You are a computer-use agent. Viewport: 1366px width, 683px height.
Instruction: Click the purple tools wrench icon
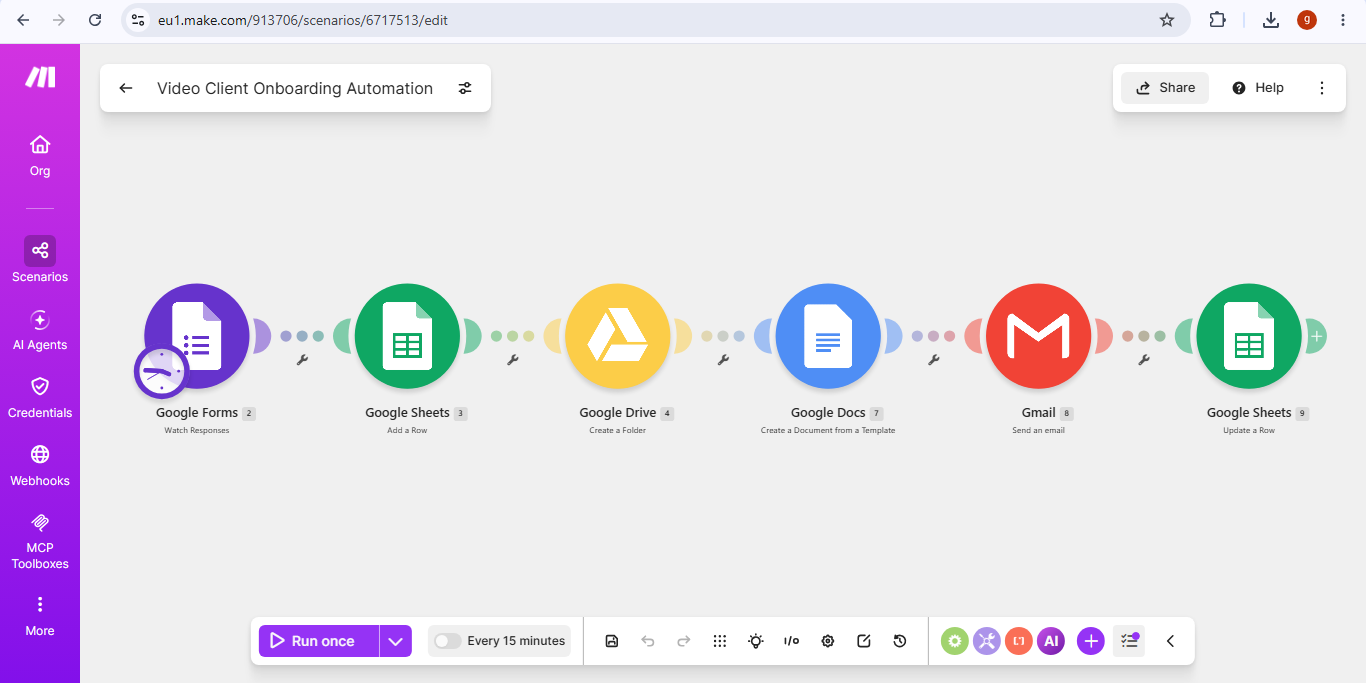[x=987, y=641]
